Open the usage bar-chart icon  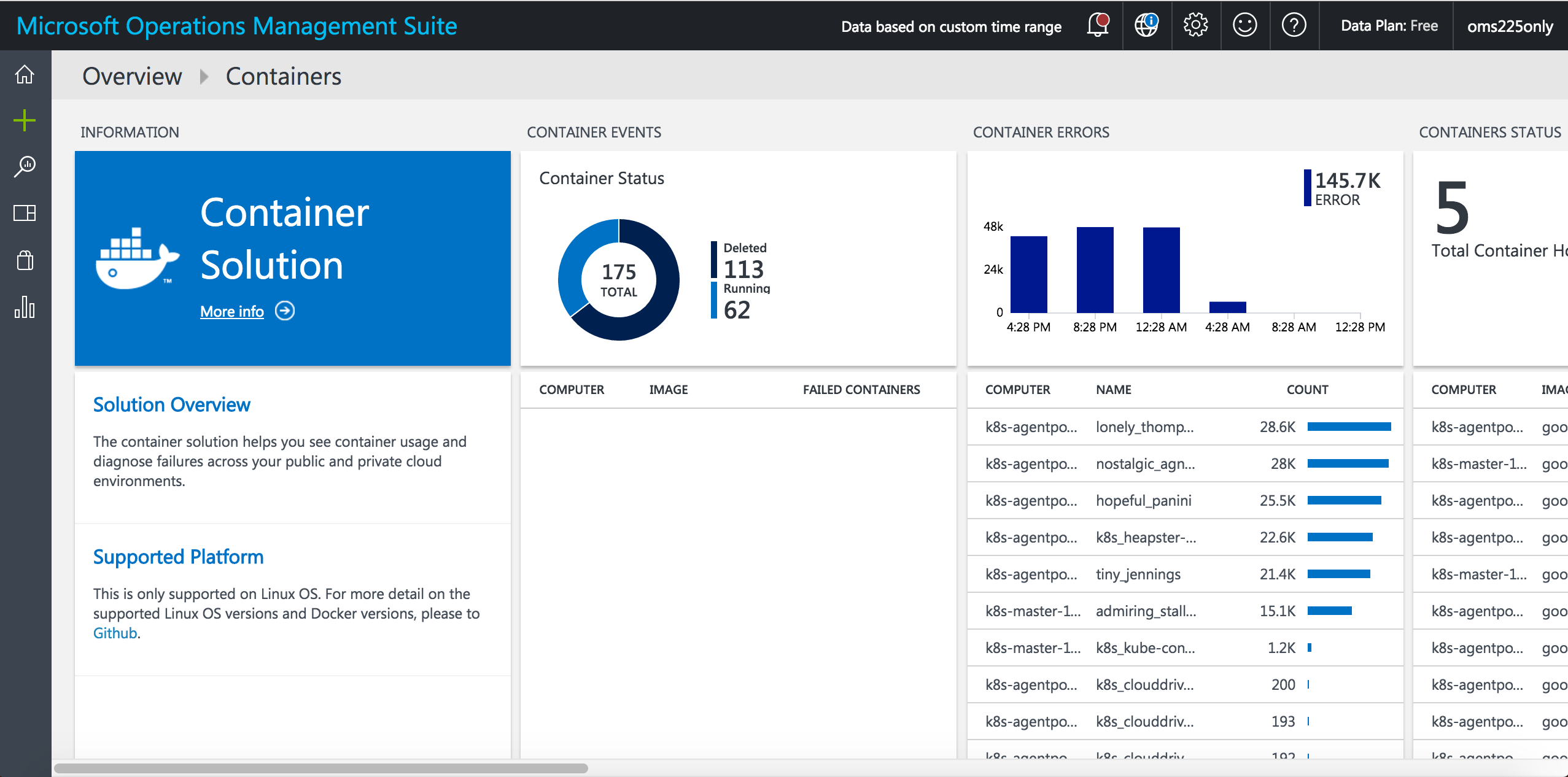(25, 306)
